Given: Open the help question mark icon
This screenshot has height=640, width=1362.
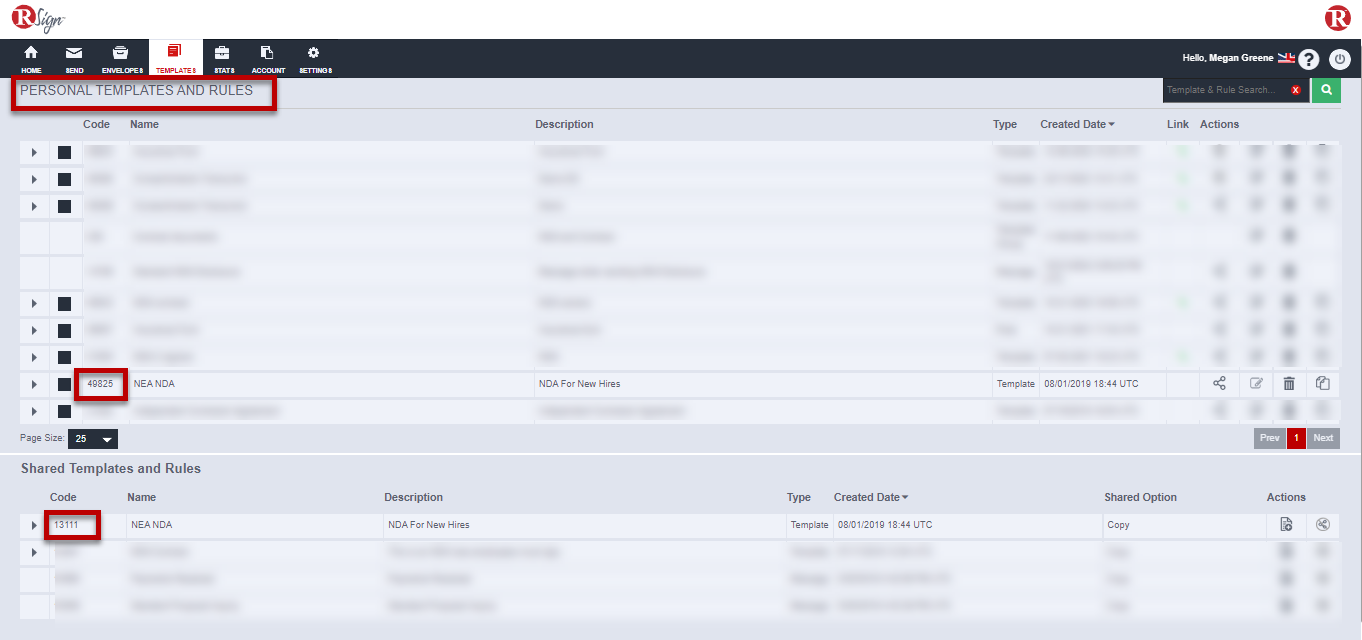Looking at the screenshot, I should pos(1309,59).
